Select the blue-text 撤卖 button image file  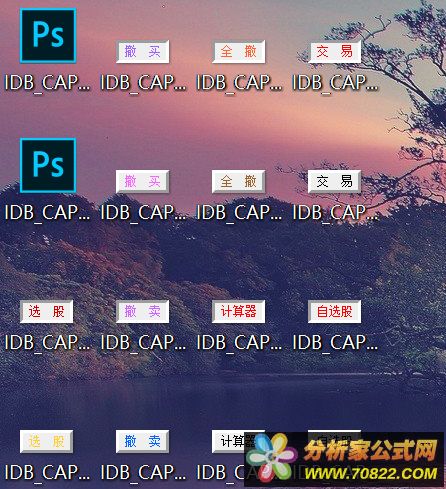pos(143,442)
